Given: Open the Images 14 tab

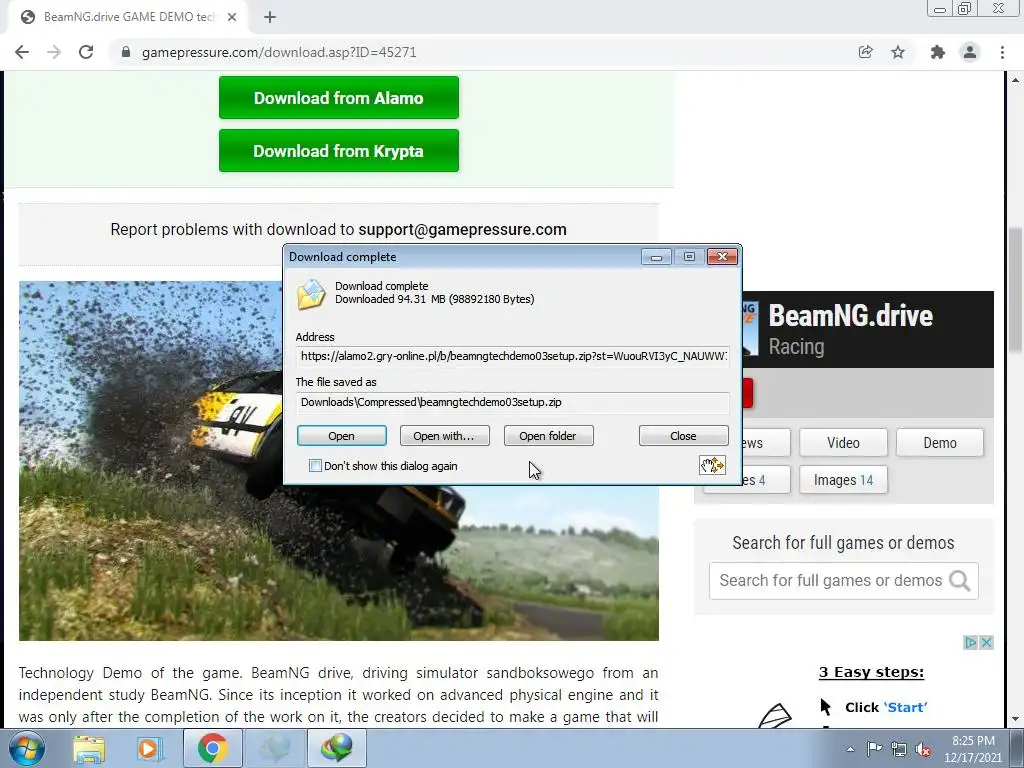Looking at the screenshot, I should [843, 480].
